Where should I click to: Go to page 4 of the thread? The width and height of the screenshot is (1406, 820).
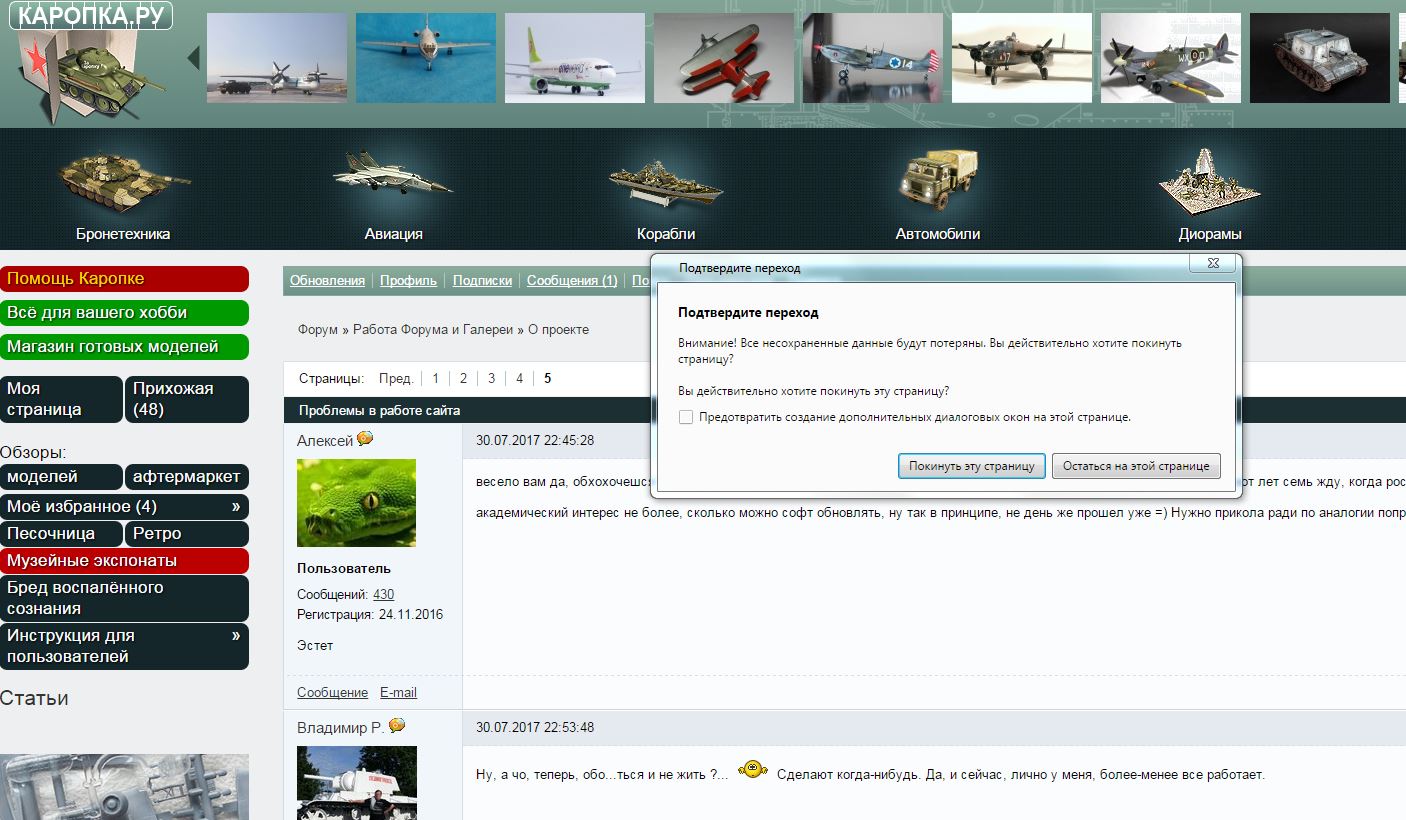[x=519, y=379]
